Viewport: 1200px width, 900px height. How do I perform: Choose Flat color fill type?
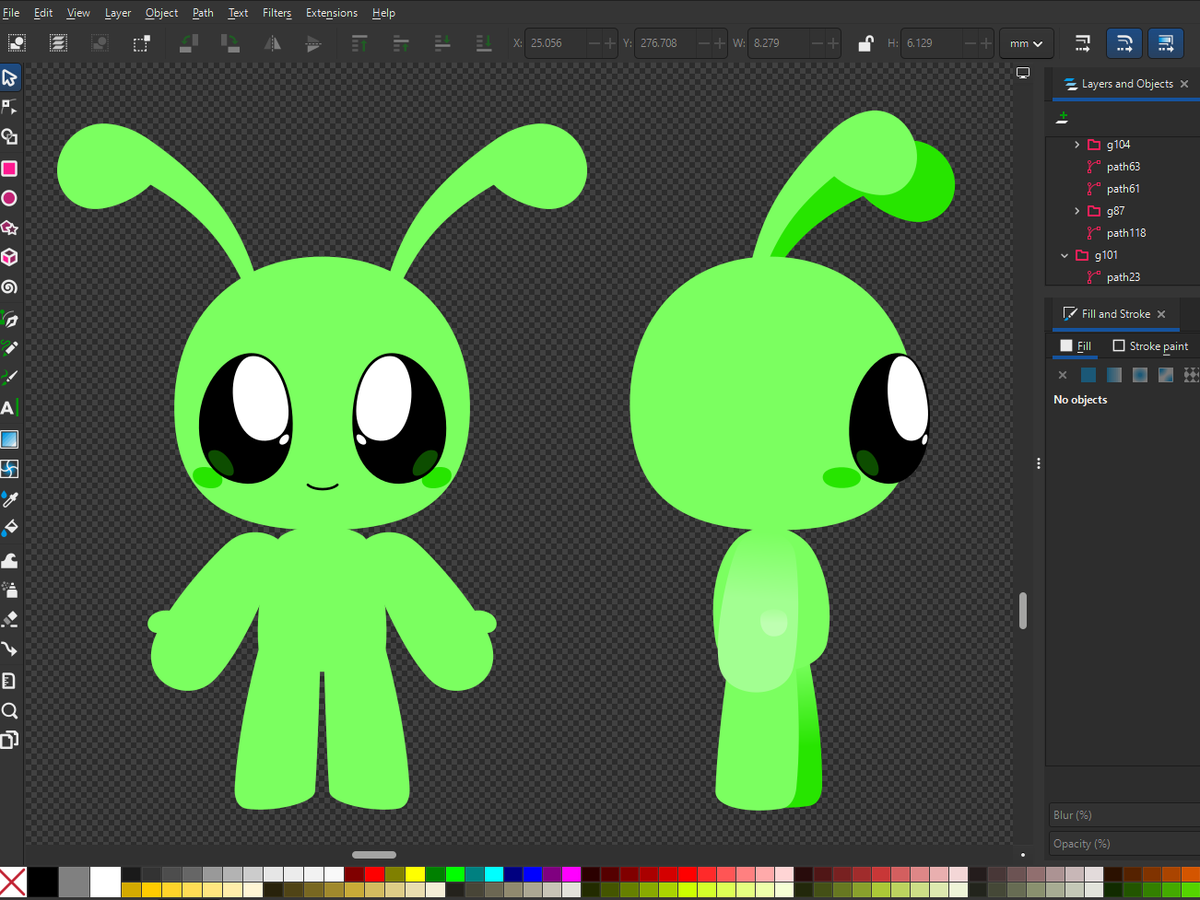click(x=1088, y=375)
